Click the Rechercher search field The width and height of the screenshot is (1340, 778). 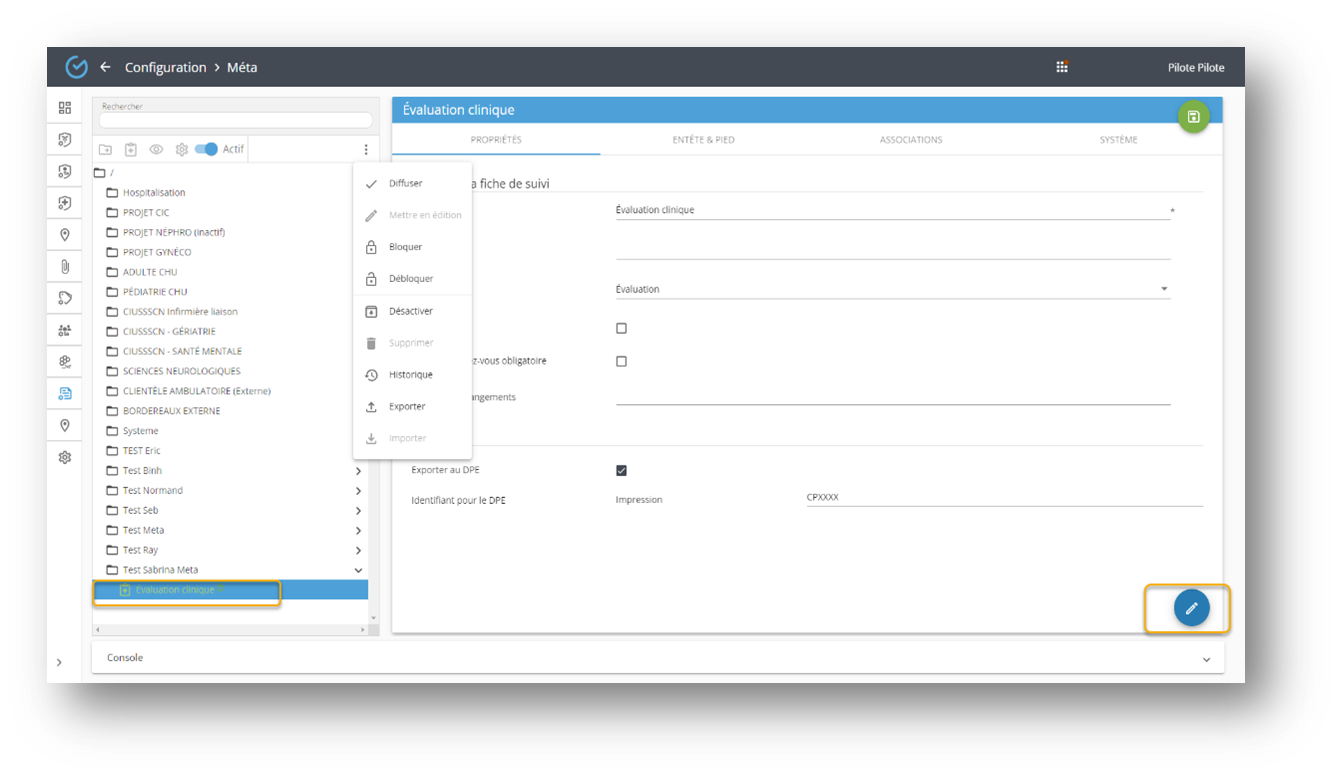(235, 120)
